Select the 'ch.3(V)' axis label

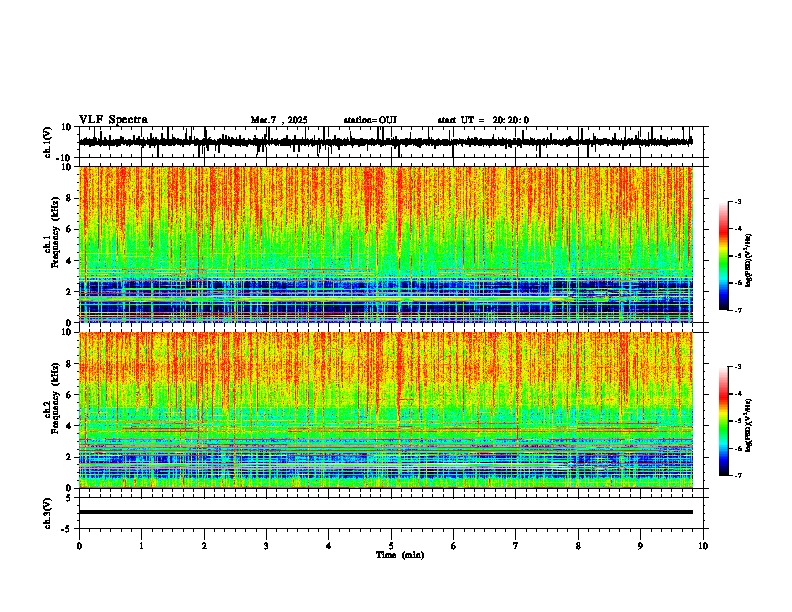pyautogui.click(x=48, y=513)
